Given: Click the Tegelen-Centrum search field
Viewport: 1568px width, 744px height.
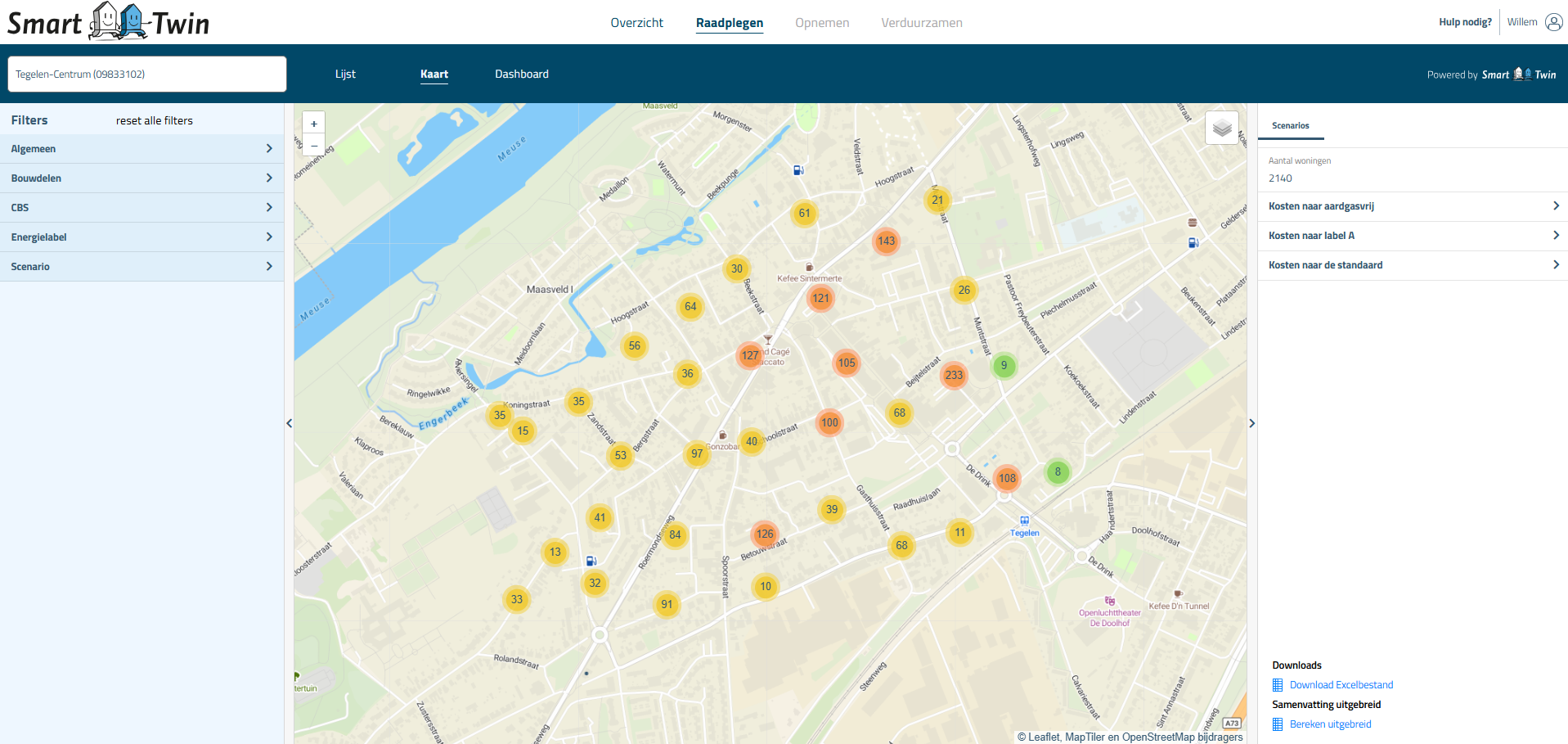Looking at the screenshot, I should 147,74.
